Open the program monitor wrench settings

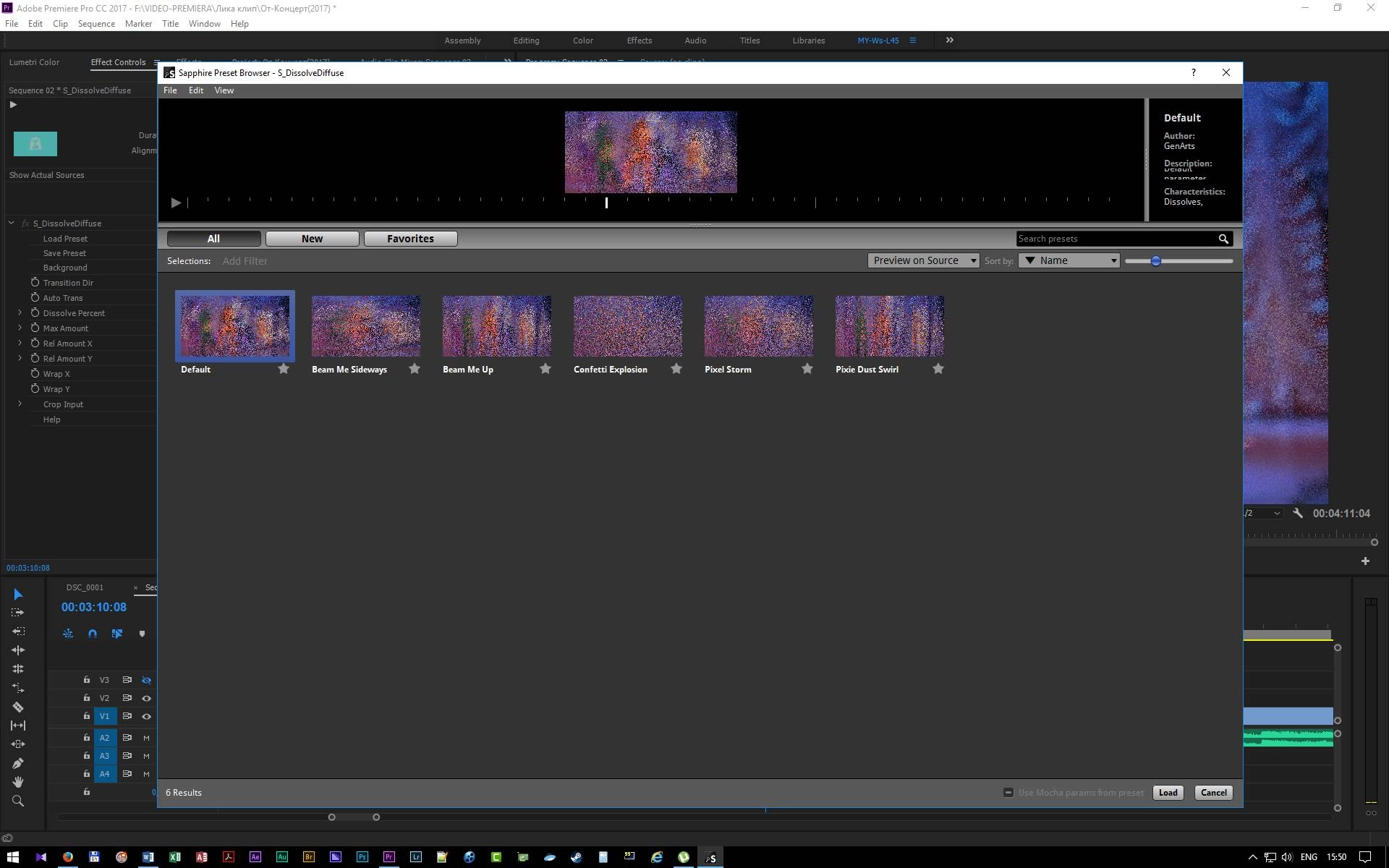(1298, 513)
